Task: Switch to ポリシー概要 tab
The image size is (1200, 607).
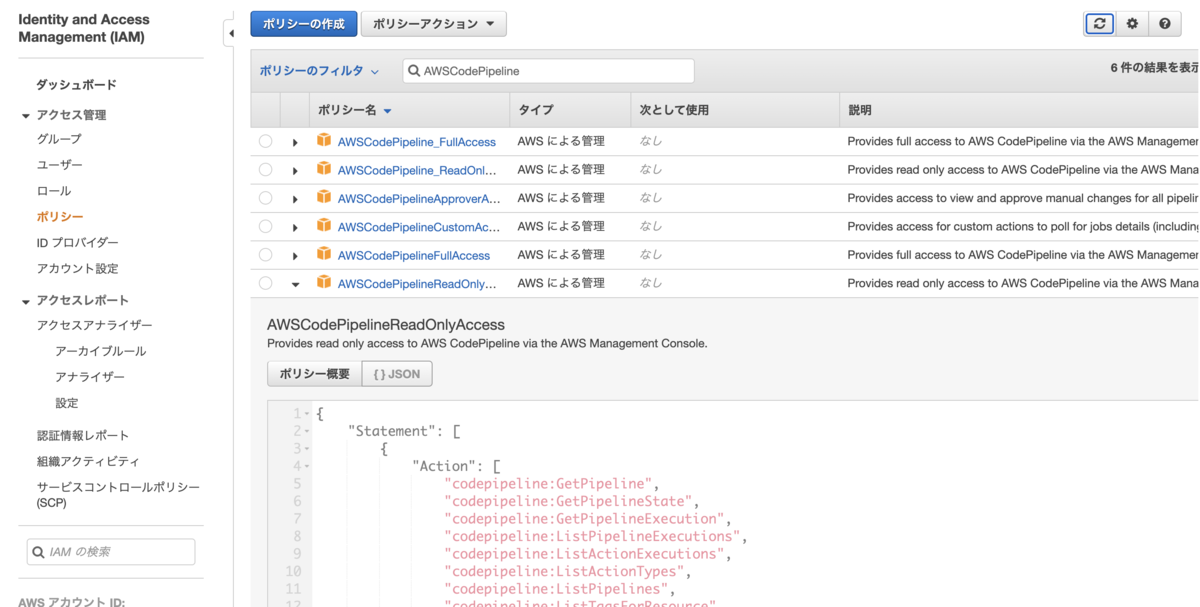Action: point(314,374)
